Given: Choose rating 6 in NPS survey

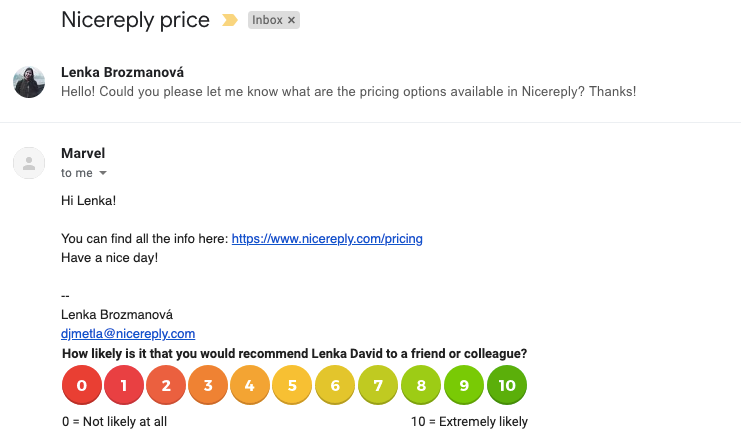Looking at the screenshot, I should tap(335, 385).
